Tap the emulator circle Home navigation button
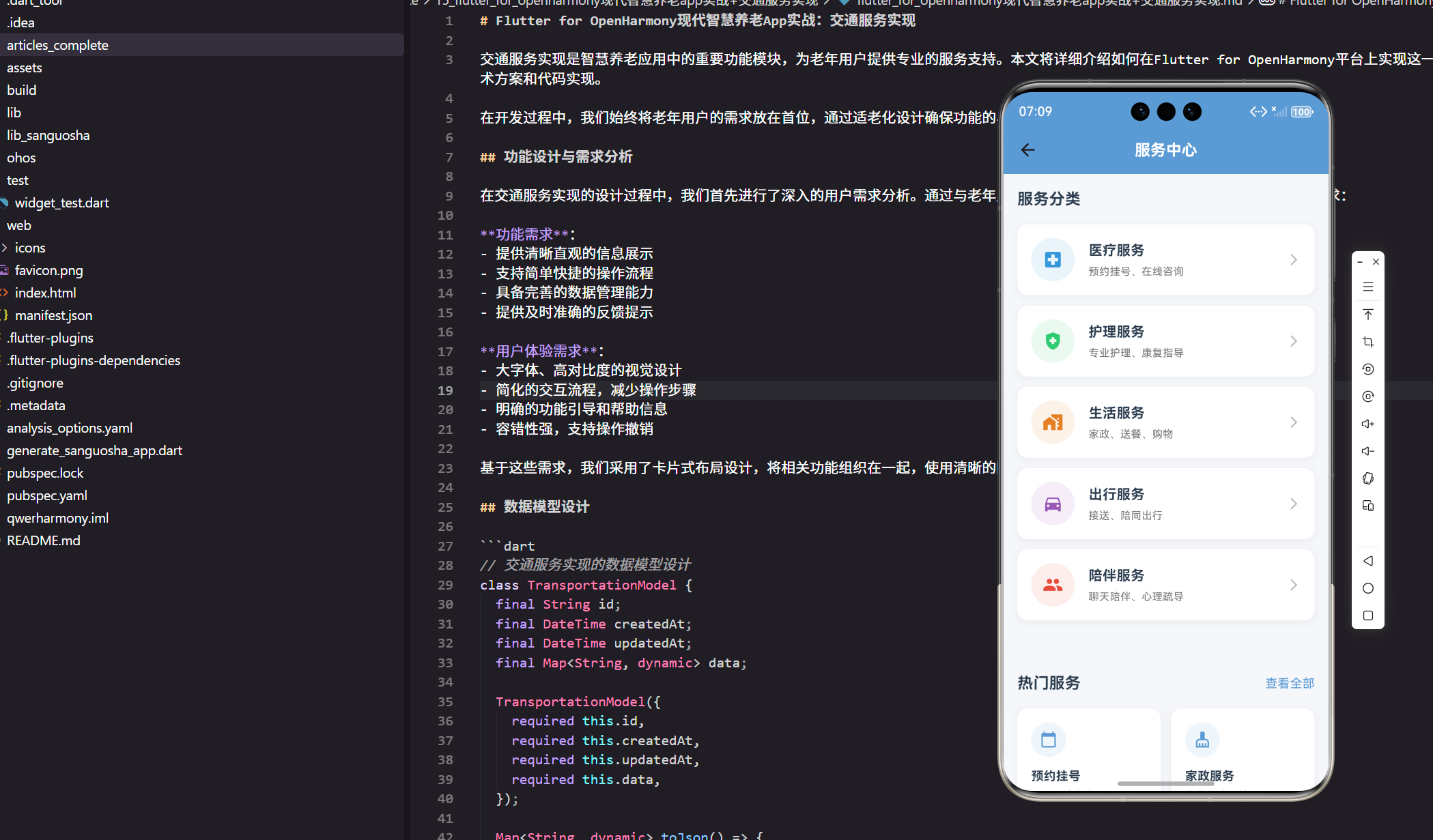The height and width of the screenshot is (840, 1433). click(x=1367, y=588)
